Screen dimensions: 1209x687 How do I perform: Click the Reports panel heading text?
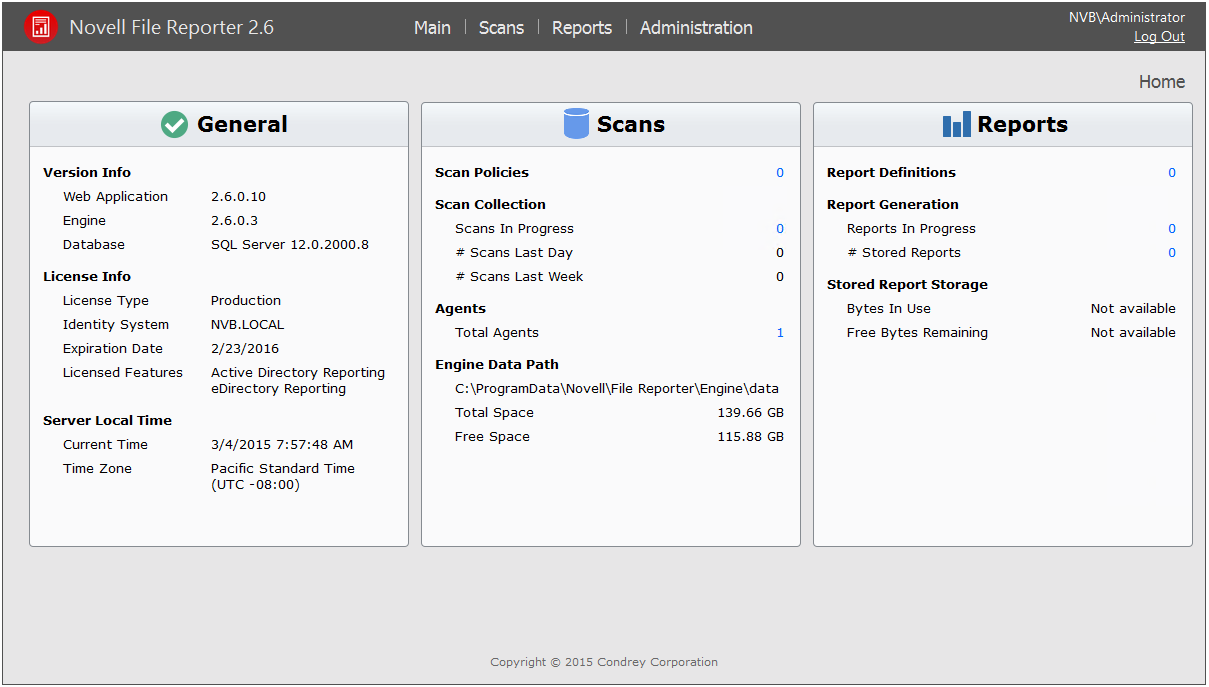1022,124
